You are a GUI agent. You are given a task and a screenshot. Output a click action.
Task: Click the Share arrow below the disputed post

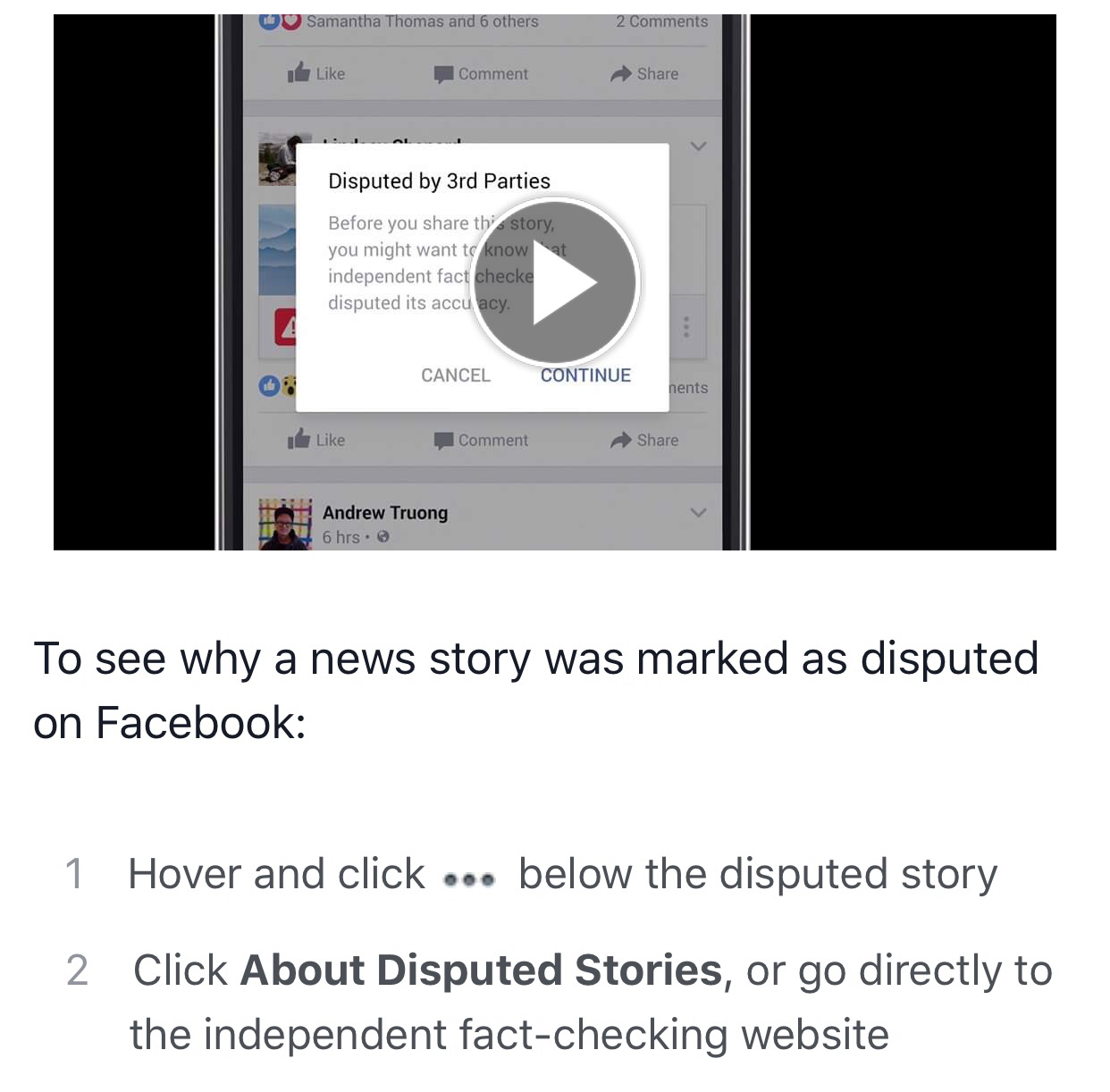coord(621,441)
